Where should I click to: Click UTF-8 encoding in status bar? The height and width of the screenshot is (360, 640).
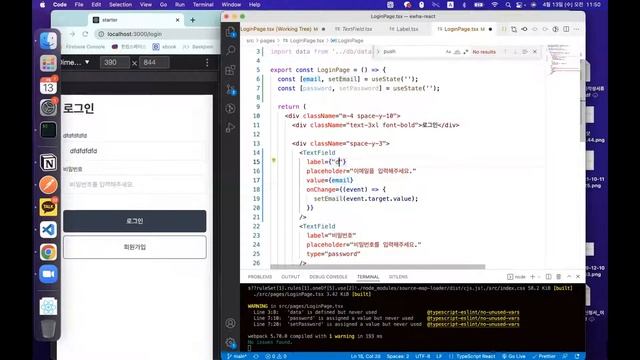[x=422, y=356]
